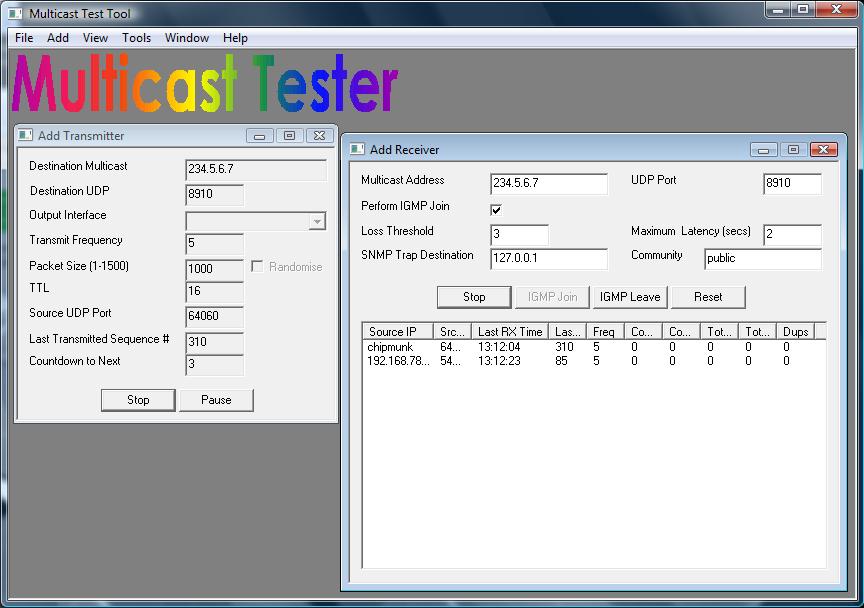Click the Loss Threshold field
Image resolution: width=864 pixels, height=608 pixels.
[x=520, y=234]
